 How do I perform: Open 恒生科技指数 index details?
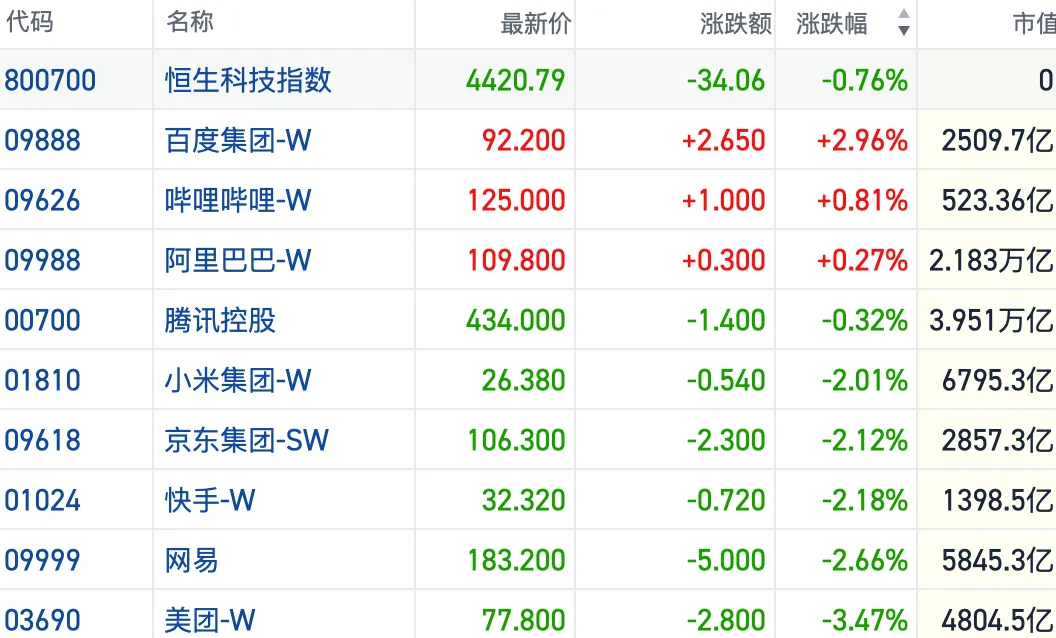tap(249, 80)
